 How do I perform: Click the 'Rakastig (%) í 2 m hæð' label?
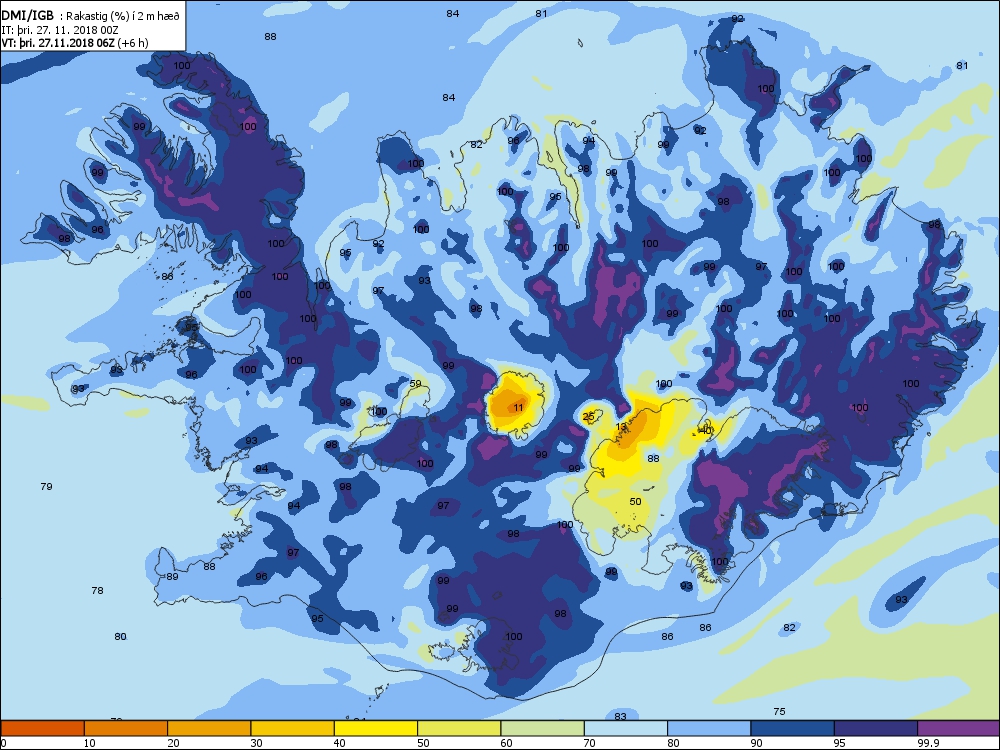[x=123, y=16]
